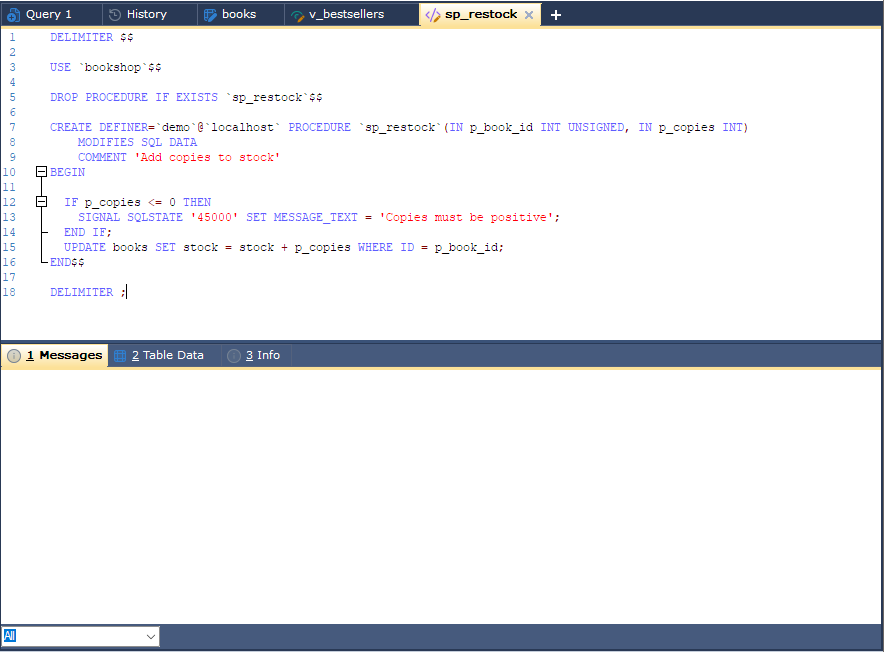Click the DROP PROCEDURE IF EXISTS line
Viewport: 884px width, 652px height.
click(186, 97)
